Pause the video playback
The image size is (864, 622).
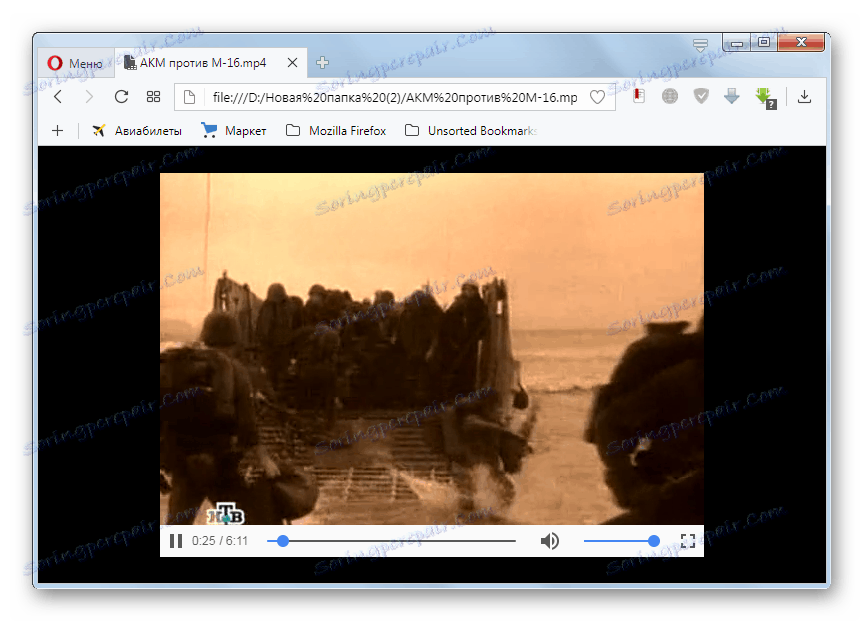click(x=176, y=541)
